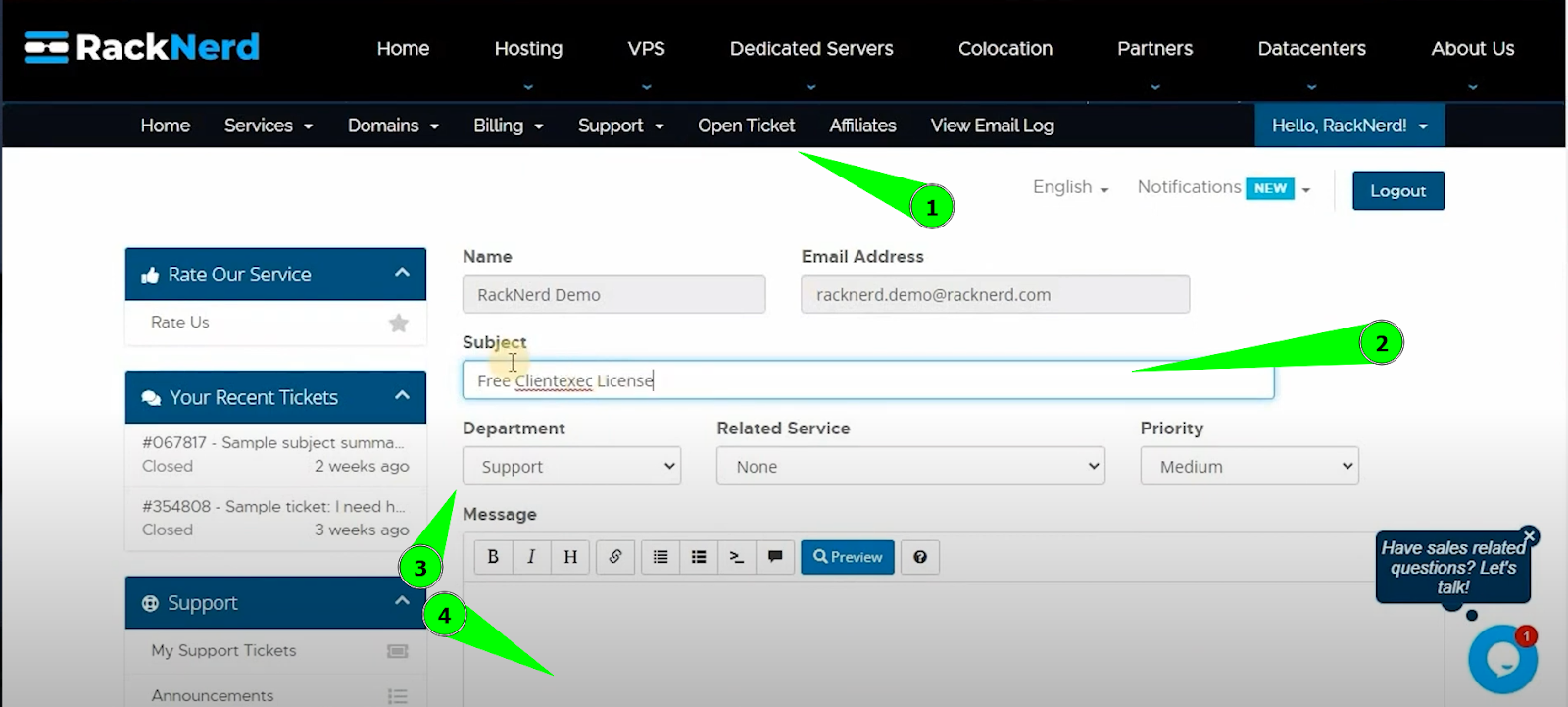
Task: Click the Logout button
Action: 1397,191
